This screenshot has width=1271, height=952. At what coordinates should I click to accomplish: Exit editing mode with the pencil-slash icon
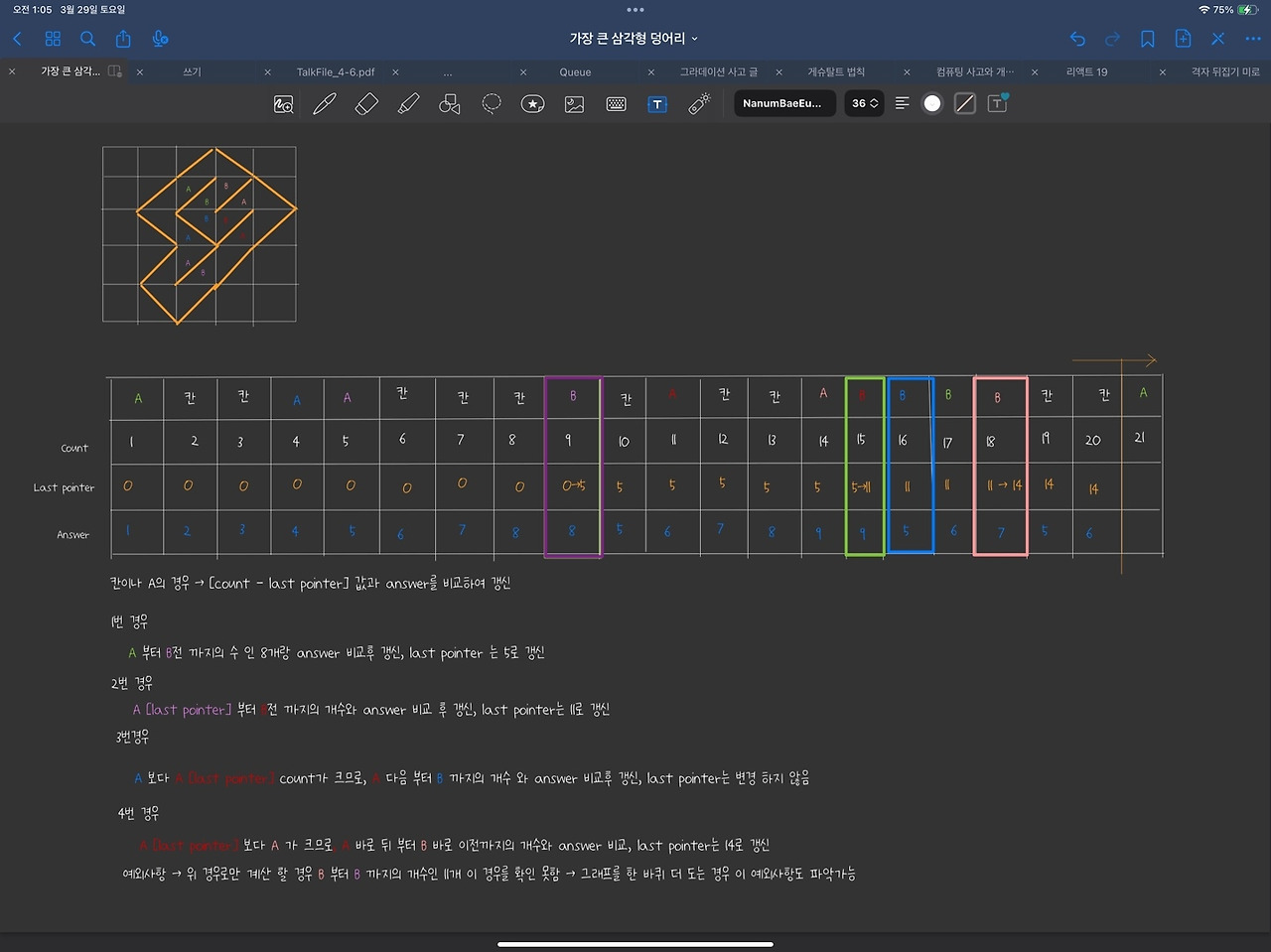[x=1218, y=39]
